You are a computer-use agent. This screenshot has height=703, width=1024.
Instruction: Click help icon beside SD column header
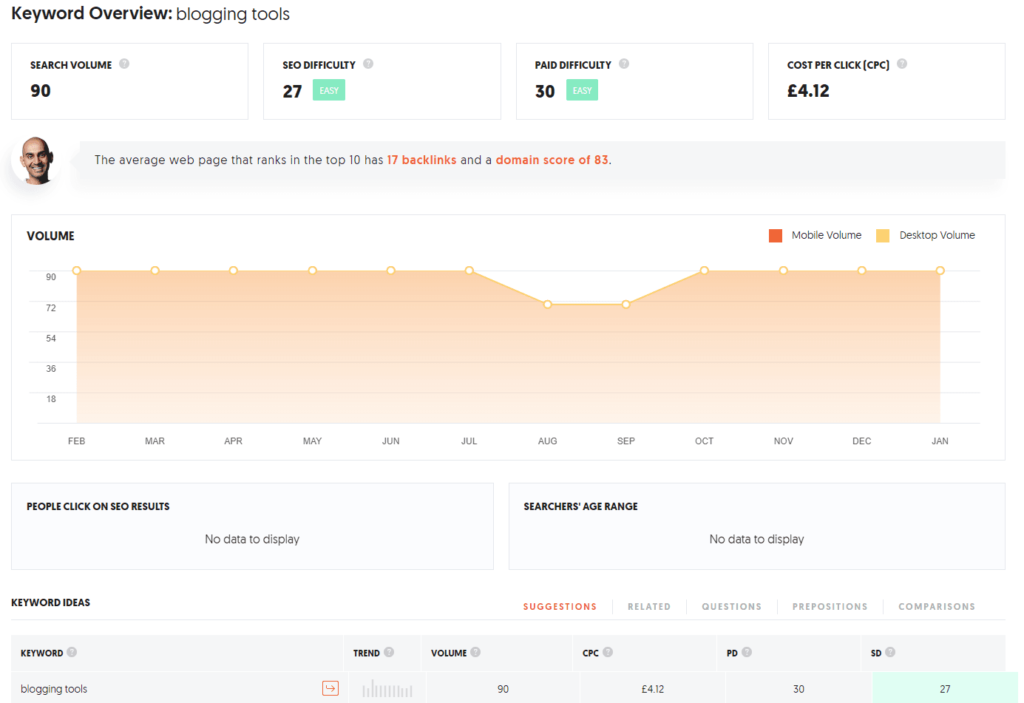click(889, 653)
